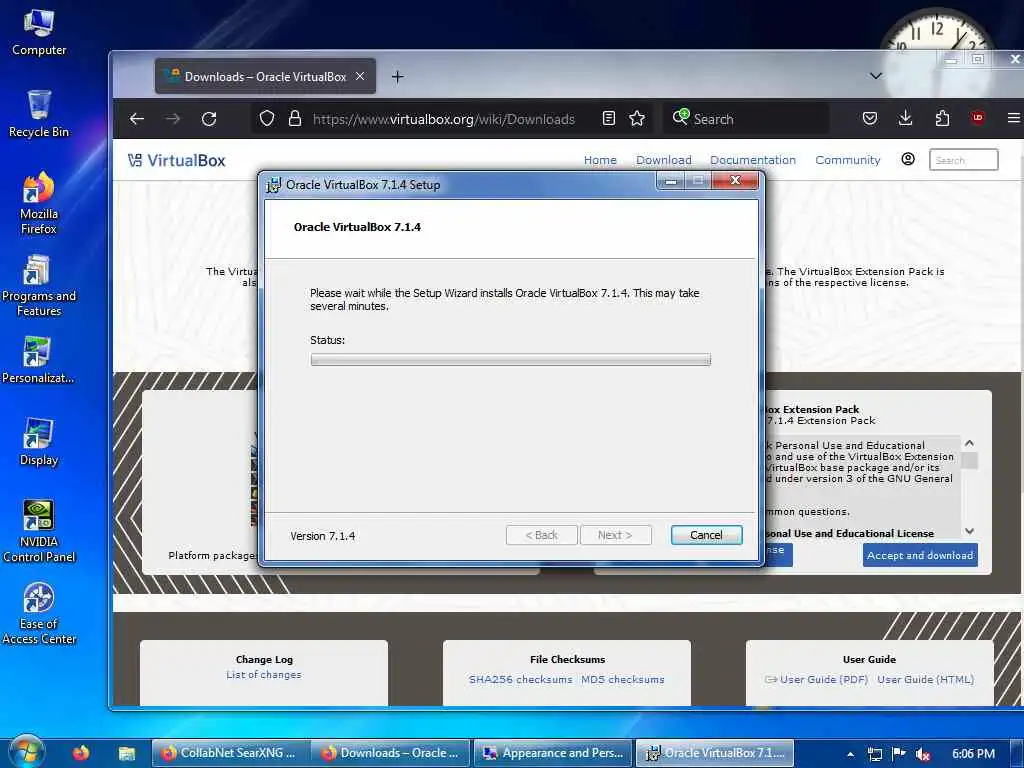Toggle reader view in address bar
Image resolution: width=1024 pixels, height=768 pixels.
pyautogui.click(x=608, y=118)
